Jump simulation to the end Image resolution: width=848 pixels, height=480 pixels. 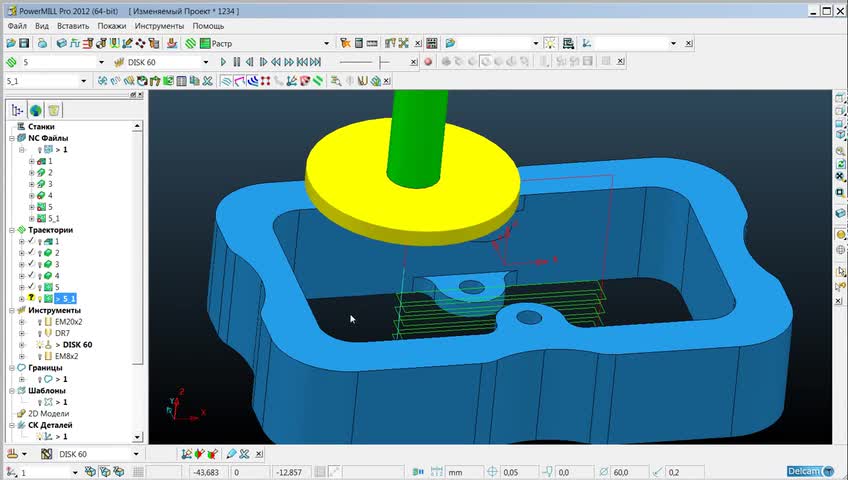[x=315, y=62]
